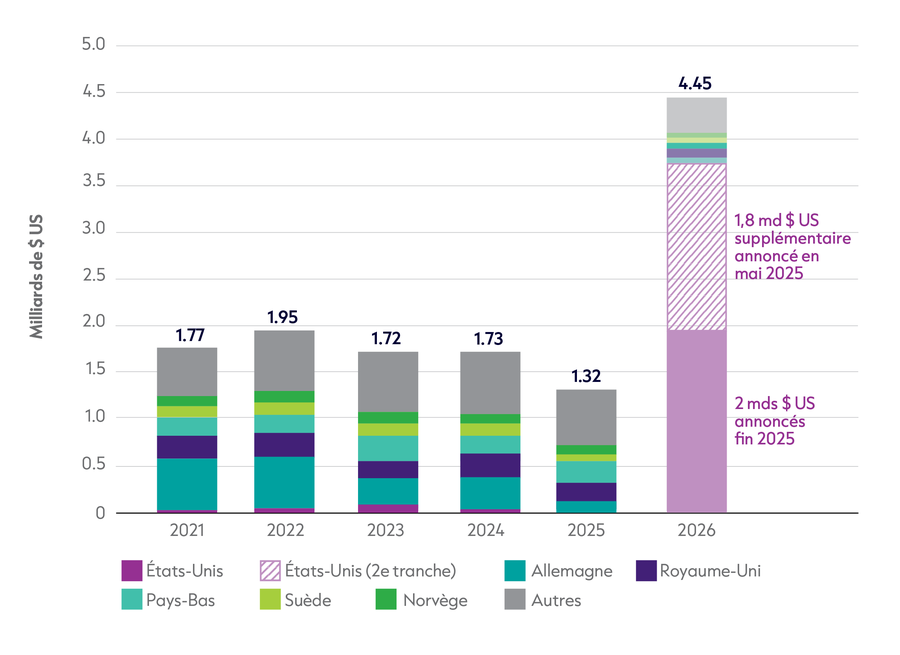Image resolution: width=900 pixels, height=655 pixels.
Task: Click the dark purple Royaume-Uni segment of 2022
Action: [284, 444]
